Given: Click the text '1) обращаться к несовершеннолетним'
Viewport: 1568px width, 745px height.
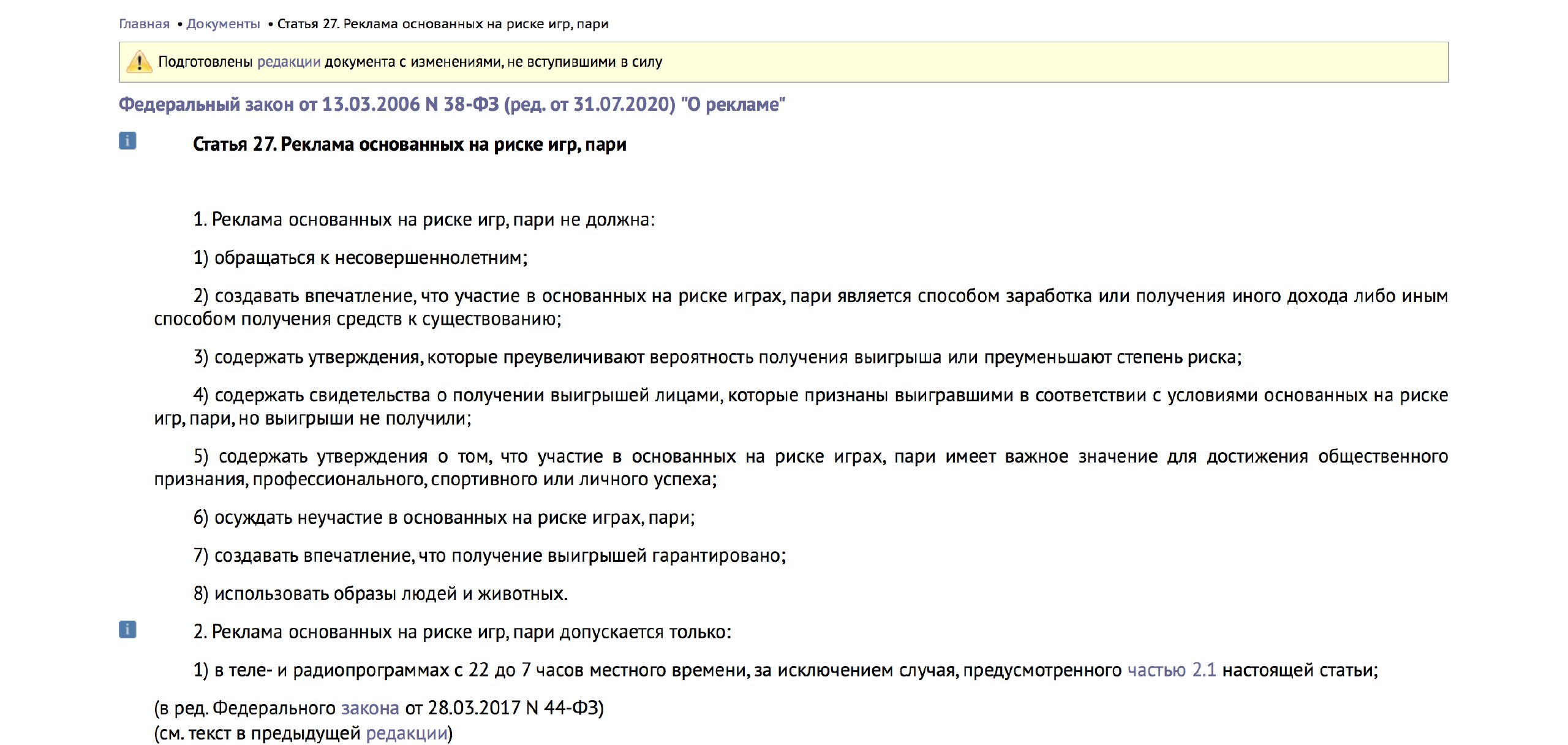Looking at the screenshot, I should (x=359, y=258).
